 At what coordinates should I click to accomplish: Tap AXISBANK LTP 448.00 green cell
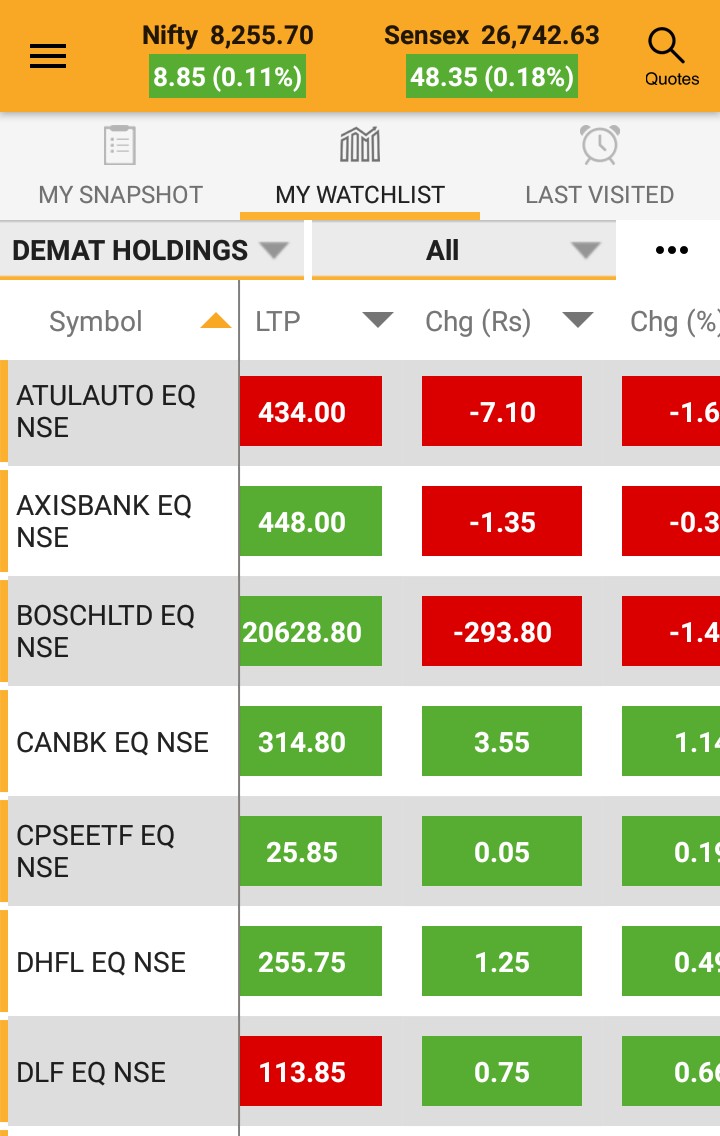tap(311, 522)
